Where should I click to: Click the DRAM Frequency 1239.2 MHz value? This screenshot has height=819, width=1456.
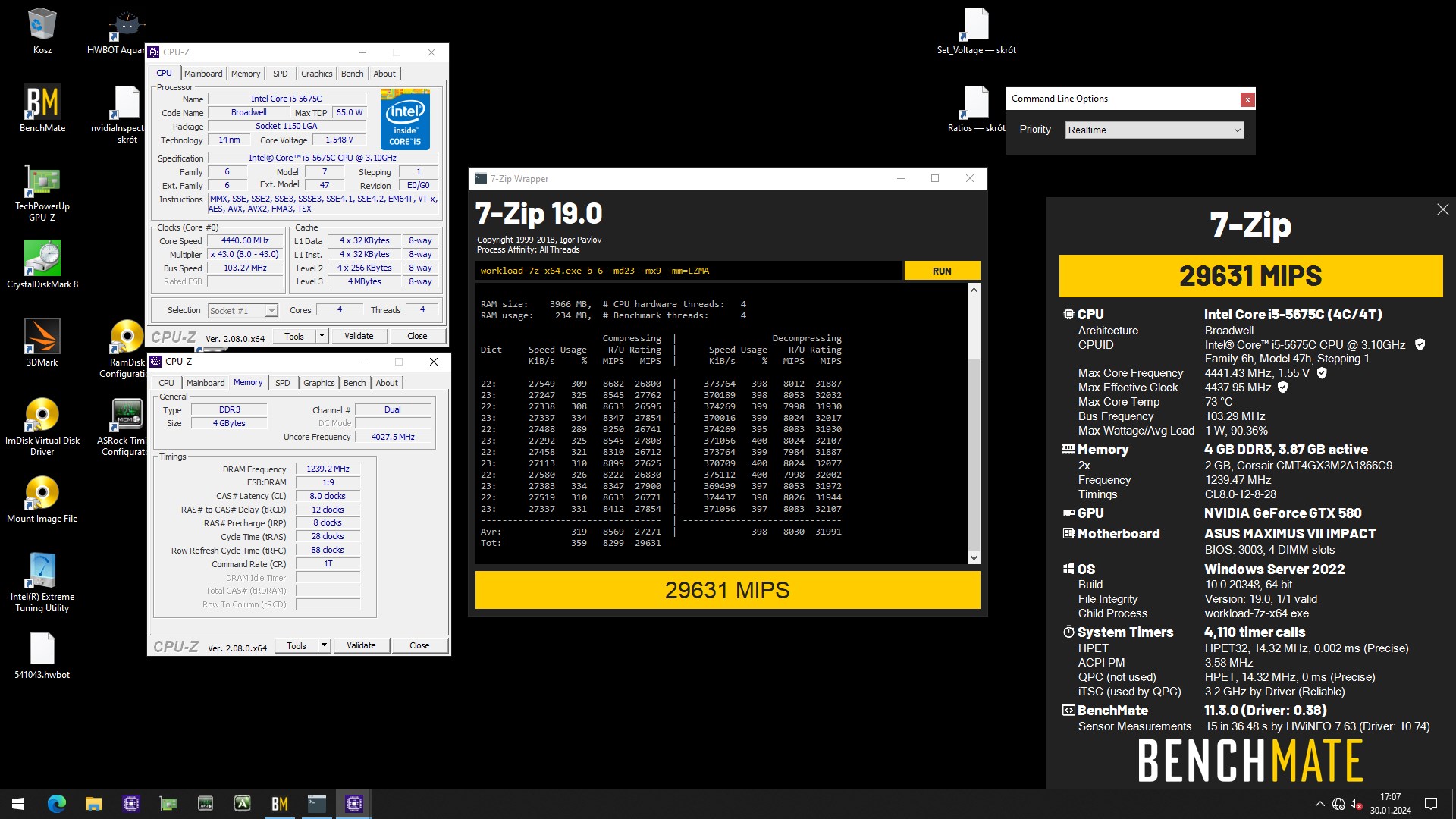tap(328, 469)
